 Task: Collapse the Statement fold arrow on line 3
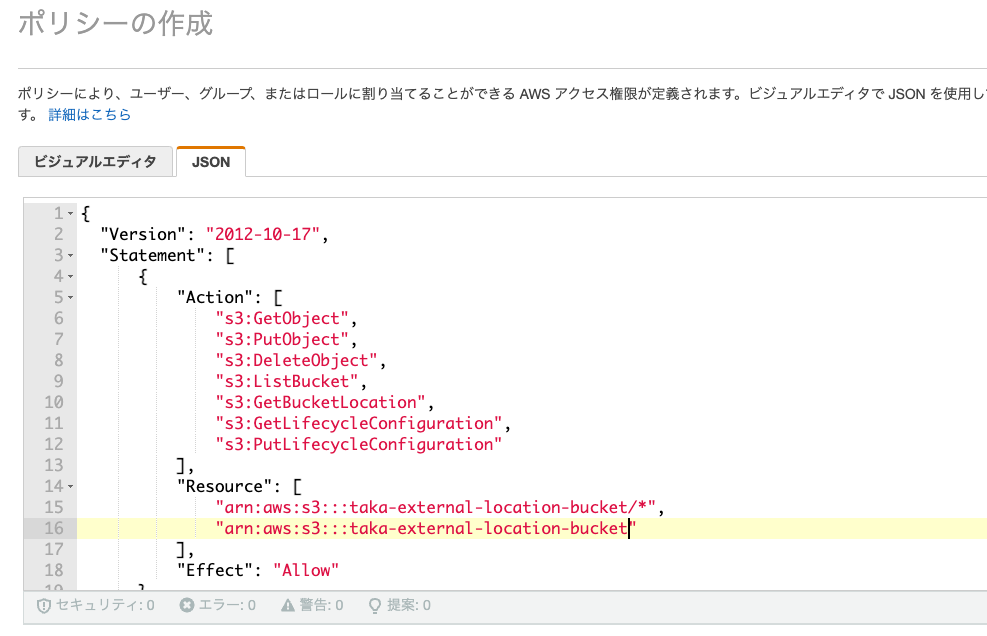pyautogui.click(x=70, y=256)
